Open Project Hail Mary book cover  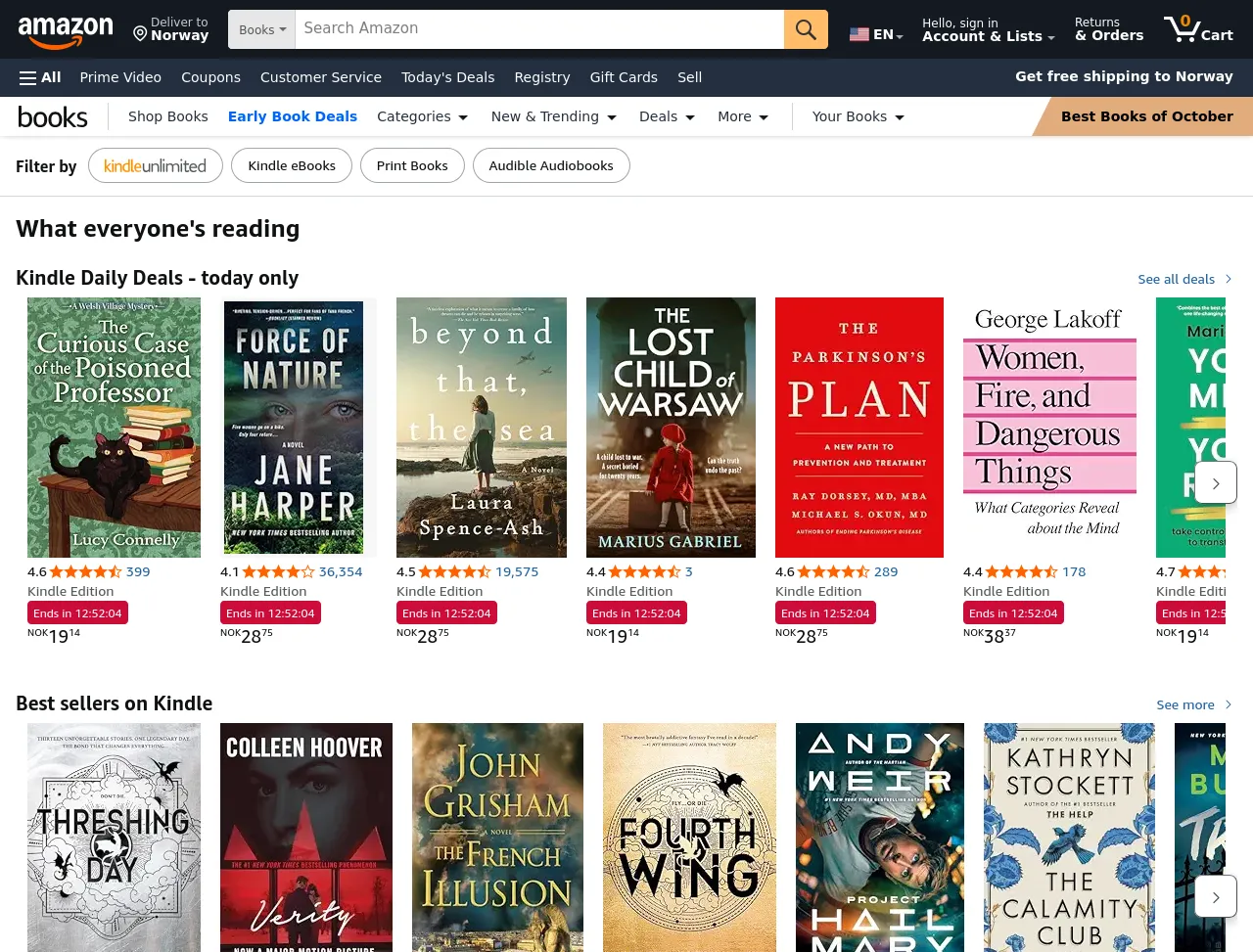tap(880, 838)
